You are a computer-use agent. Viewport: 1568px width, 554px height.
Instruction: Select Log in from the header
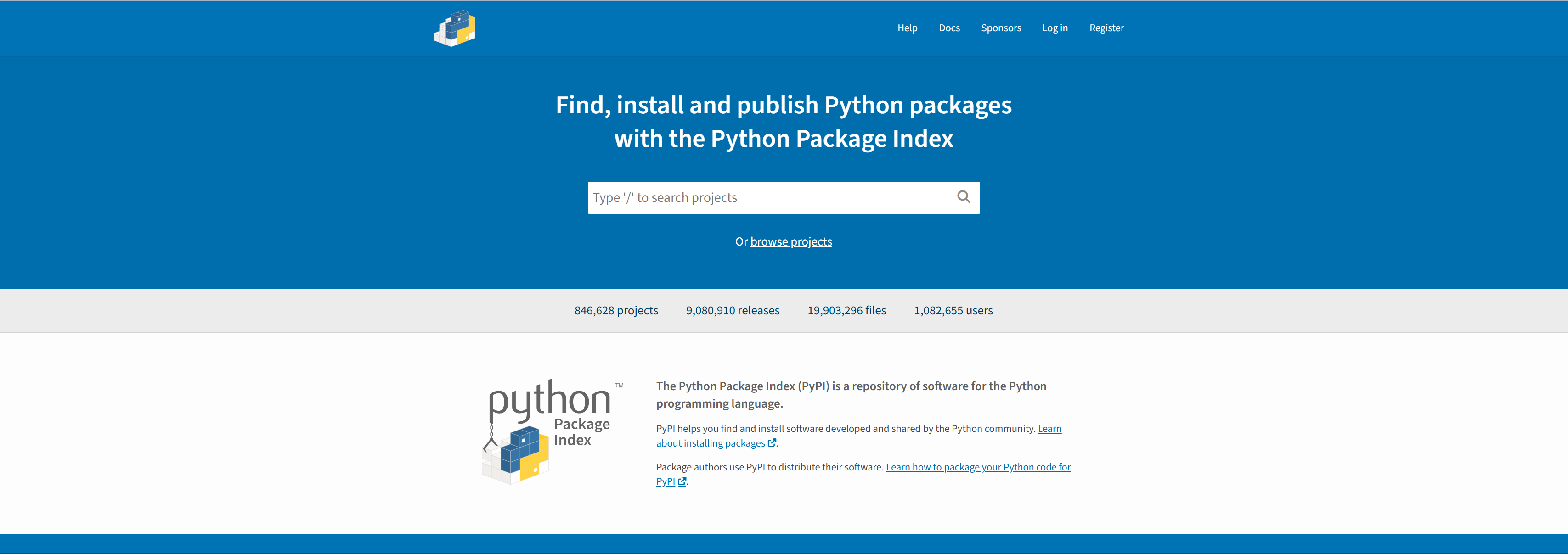coord(1054,28)
